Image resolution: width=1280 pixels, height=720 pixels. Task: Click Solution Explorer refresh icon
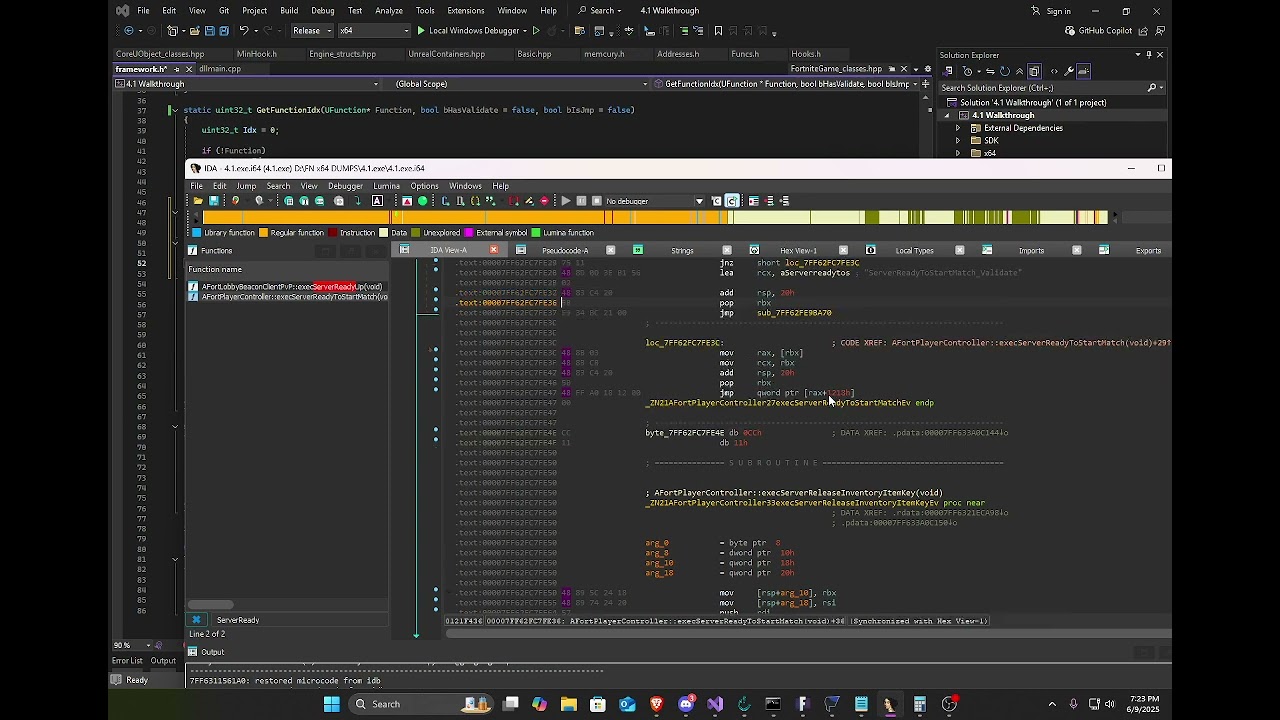point(1005,71)
